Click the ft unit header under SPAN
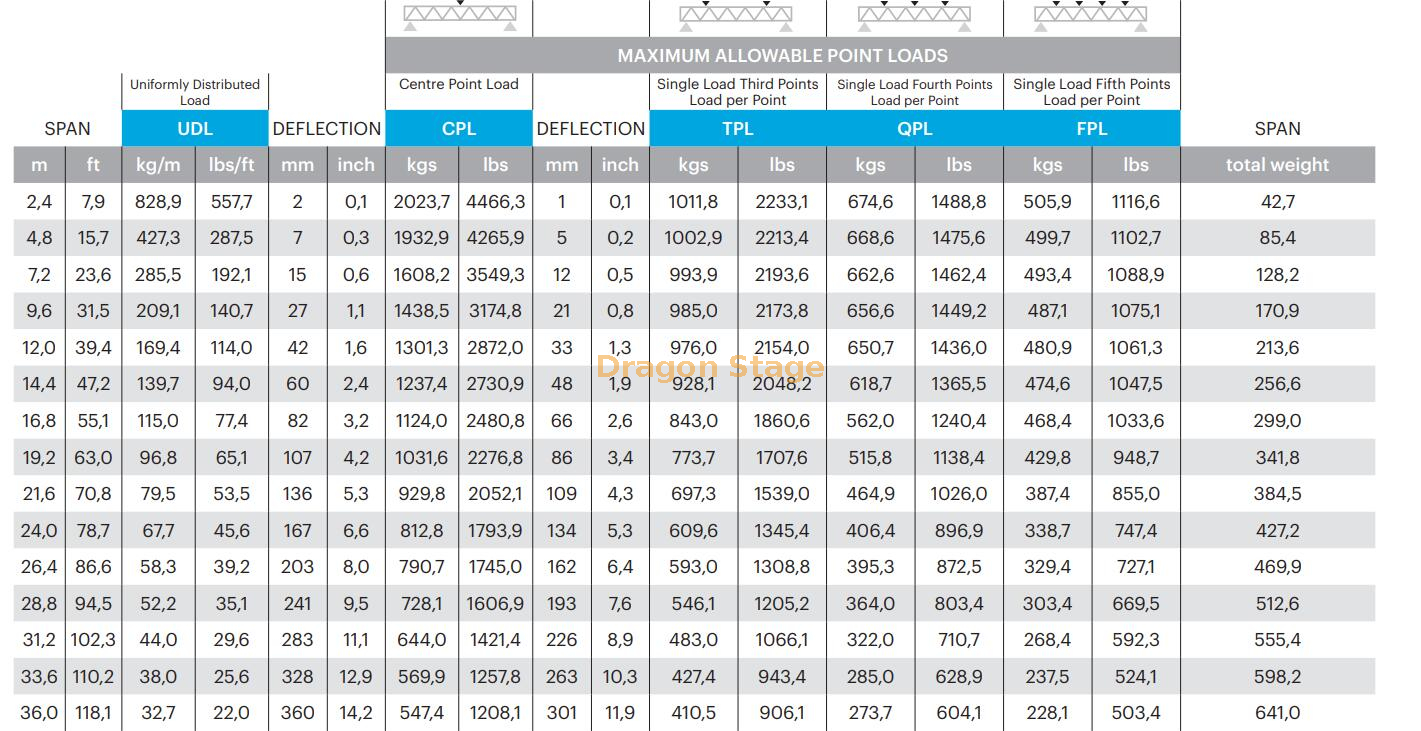This screenshot has width=1421, height=731. click(93, 165)
